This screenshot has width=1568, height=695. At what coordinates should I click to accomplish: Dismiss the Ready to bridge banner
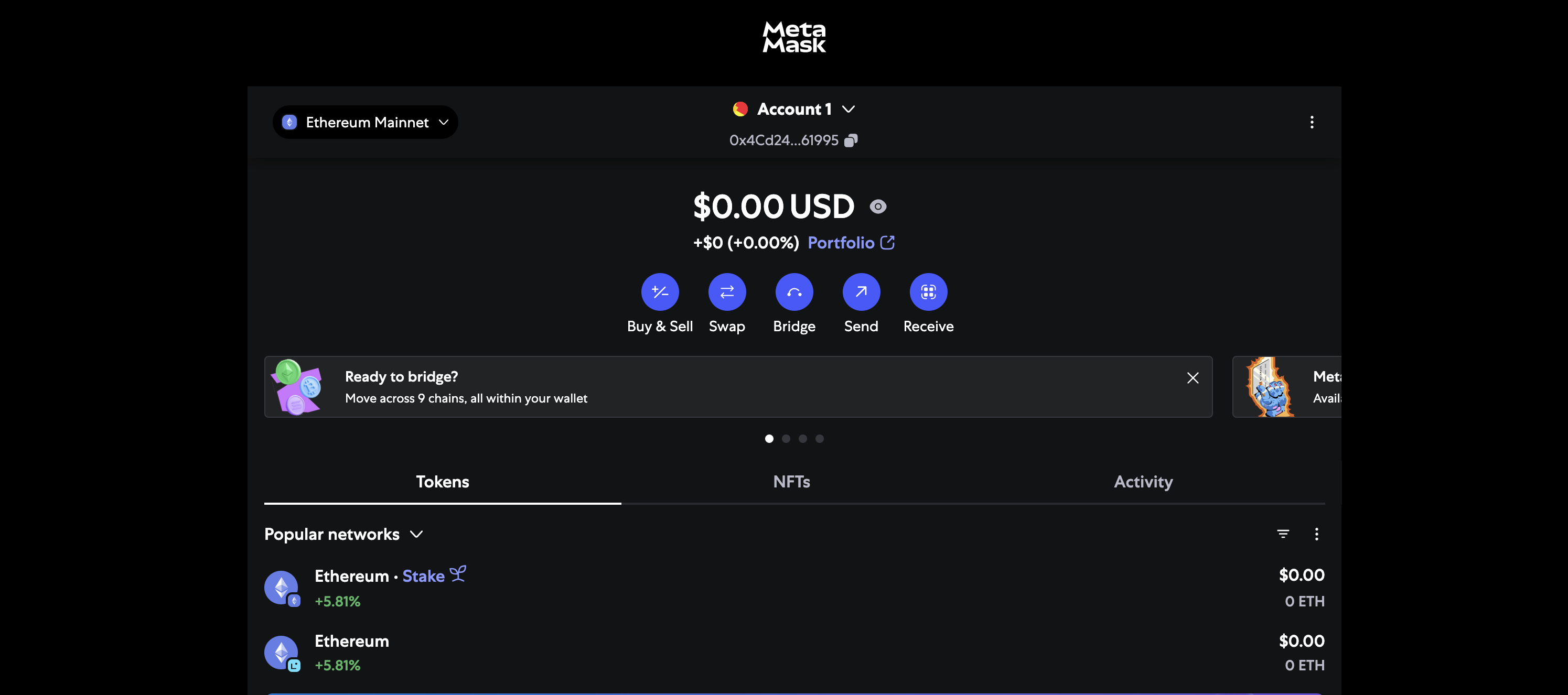(1193, 378)
